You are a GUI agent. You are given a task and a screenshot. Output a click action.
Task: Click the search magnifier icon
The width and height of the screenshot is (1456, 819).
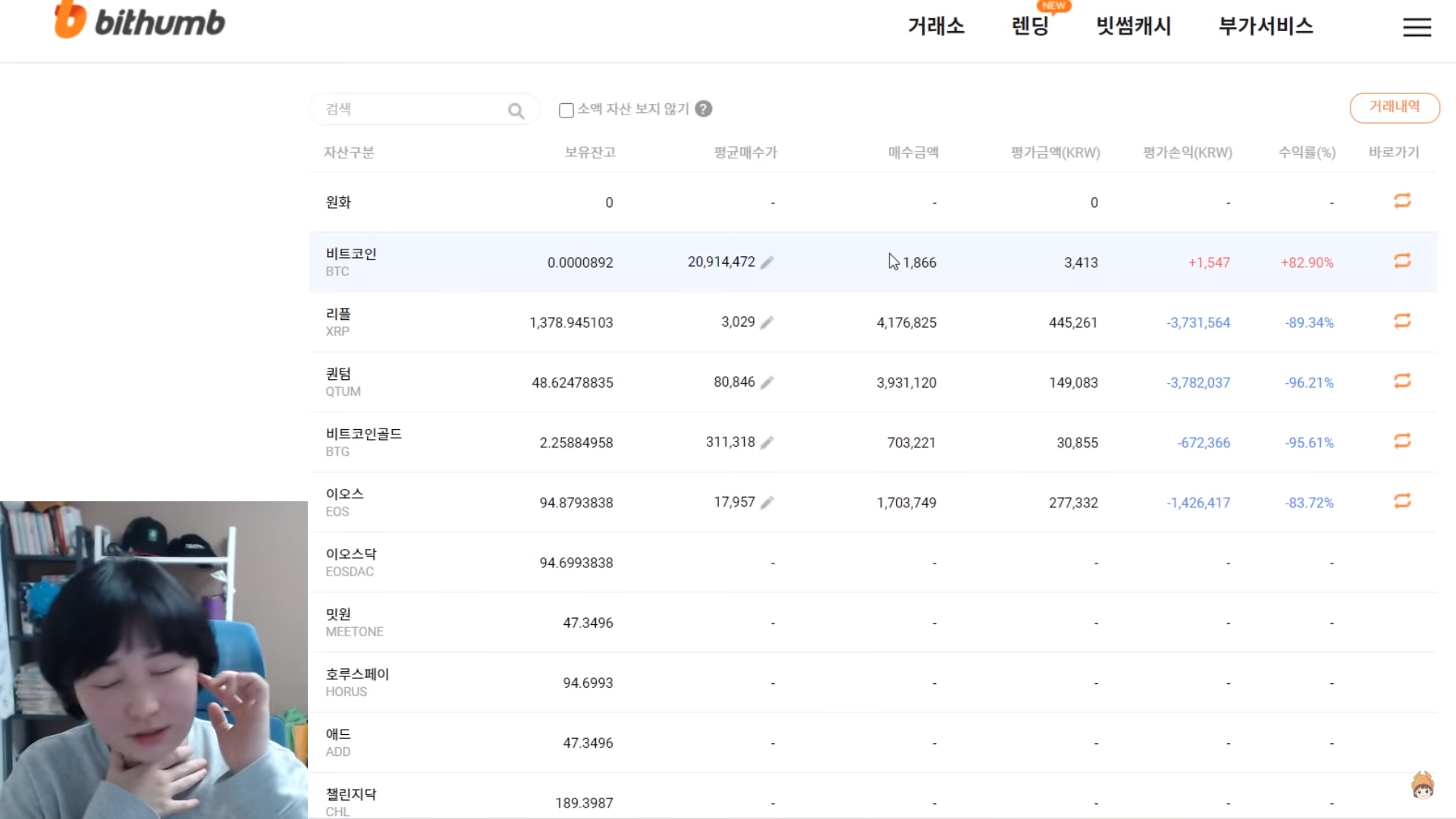516,110
